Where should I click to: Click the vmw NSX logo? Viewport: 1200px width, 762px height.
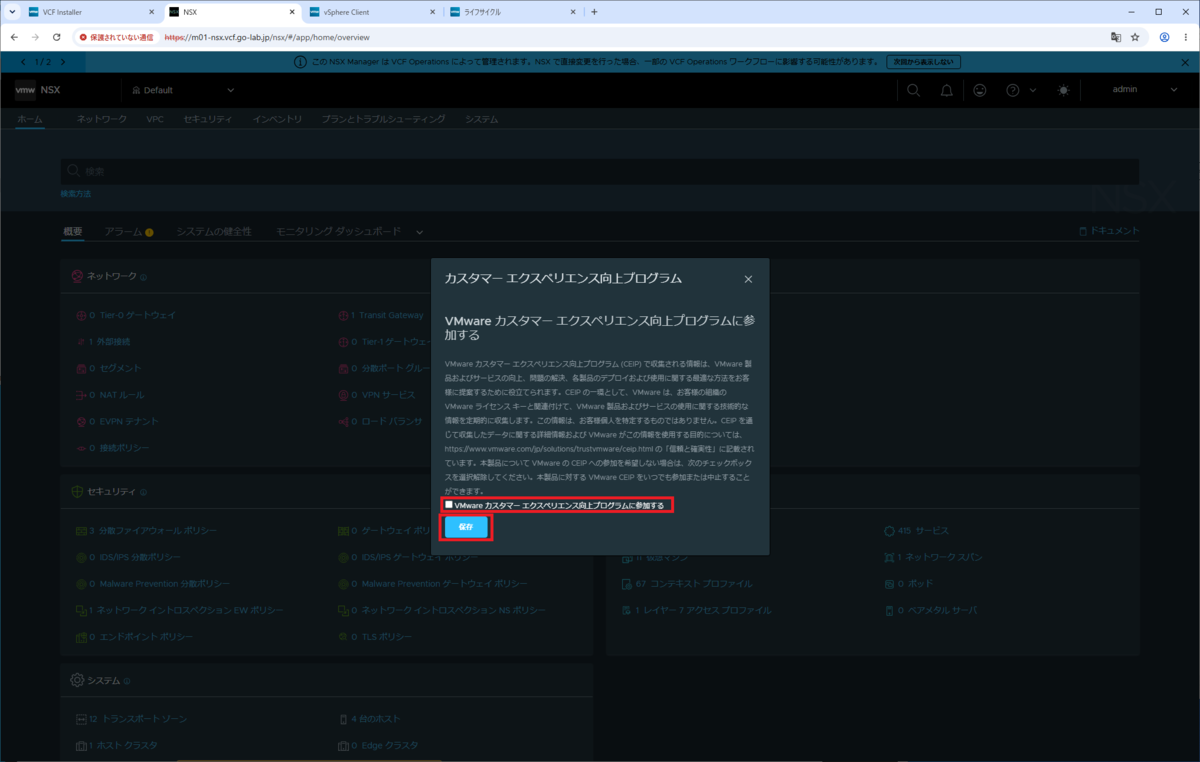pos(38,90)
